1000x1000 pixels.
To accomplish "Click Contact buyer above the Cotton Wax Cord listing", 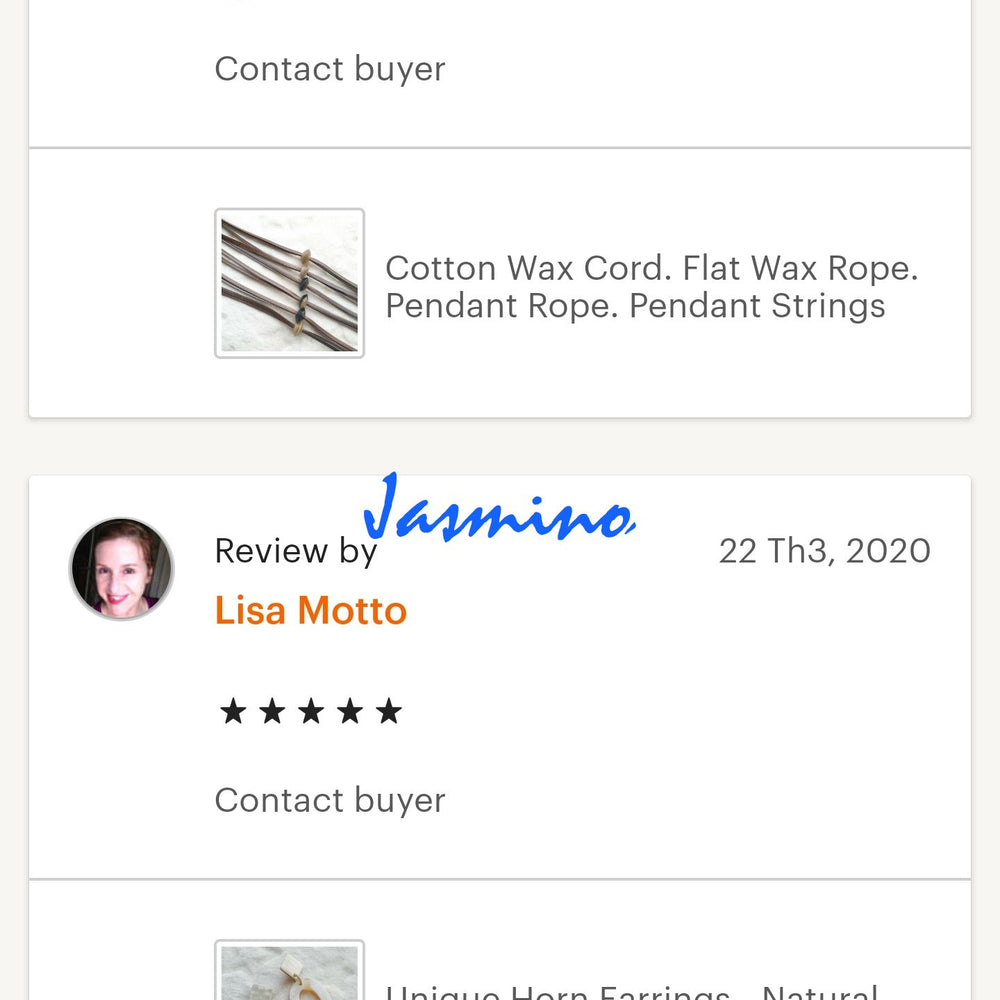I will [x=330, y=69].
